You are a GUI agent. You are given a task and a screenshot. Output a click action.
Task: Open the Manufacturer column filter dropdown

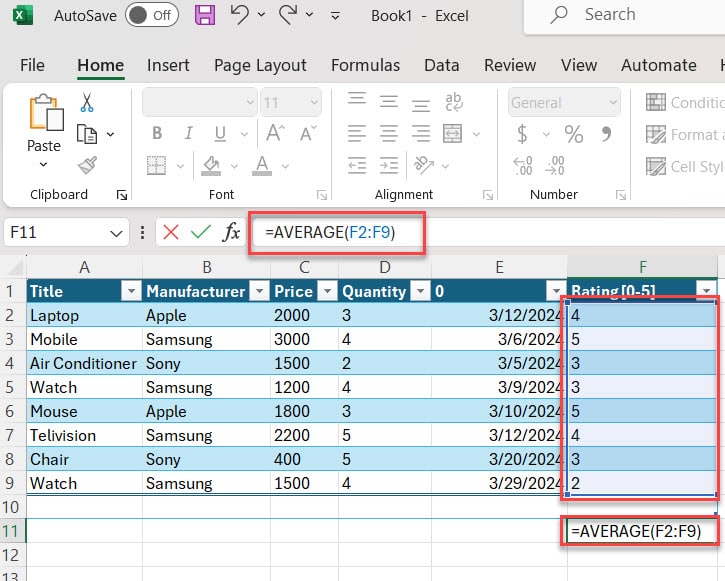coord(259,291)
